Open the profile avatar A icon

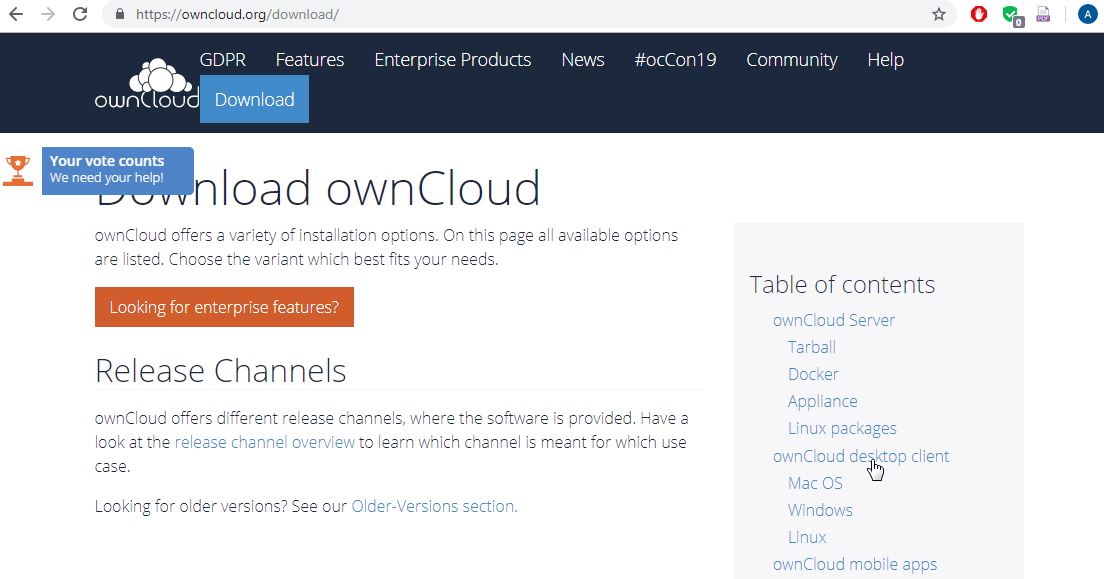pyautogui.click(x=1088, y=14)
